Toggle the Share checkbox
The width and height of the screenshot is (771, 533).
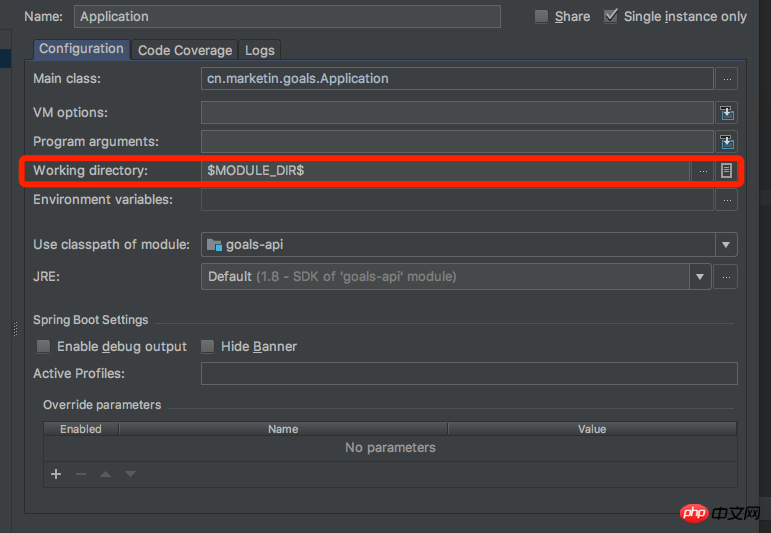click(x=541, y=16)
